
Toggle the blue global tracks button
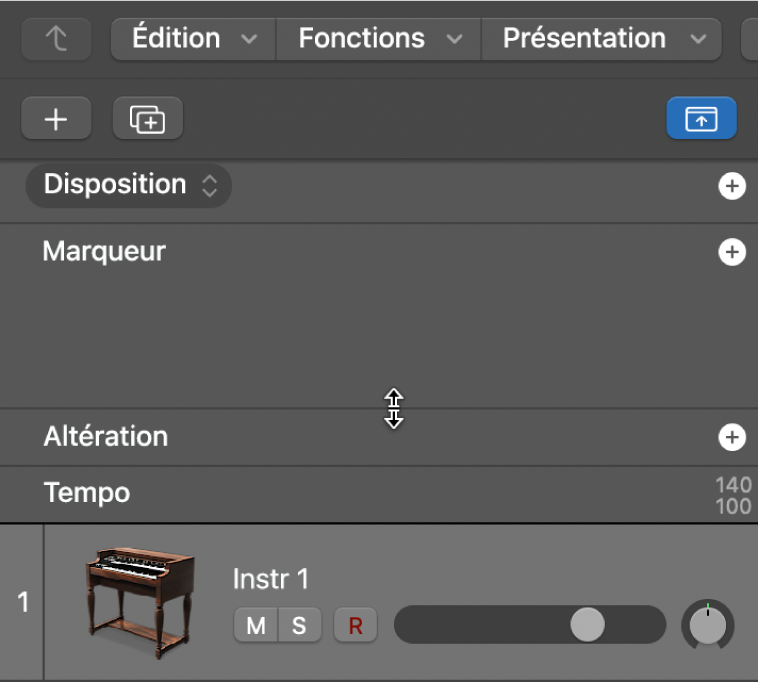click(x=701, y=119)
